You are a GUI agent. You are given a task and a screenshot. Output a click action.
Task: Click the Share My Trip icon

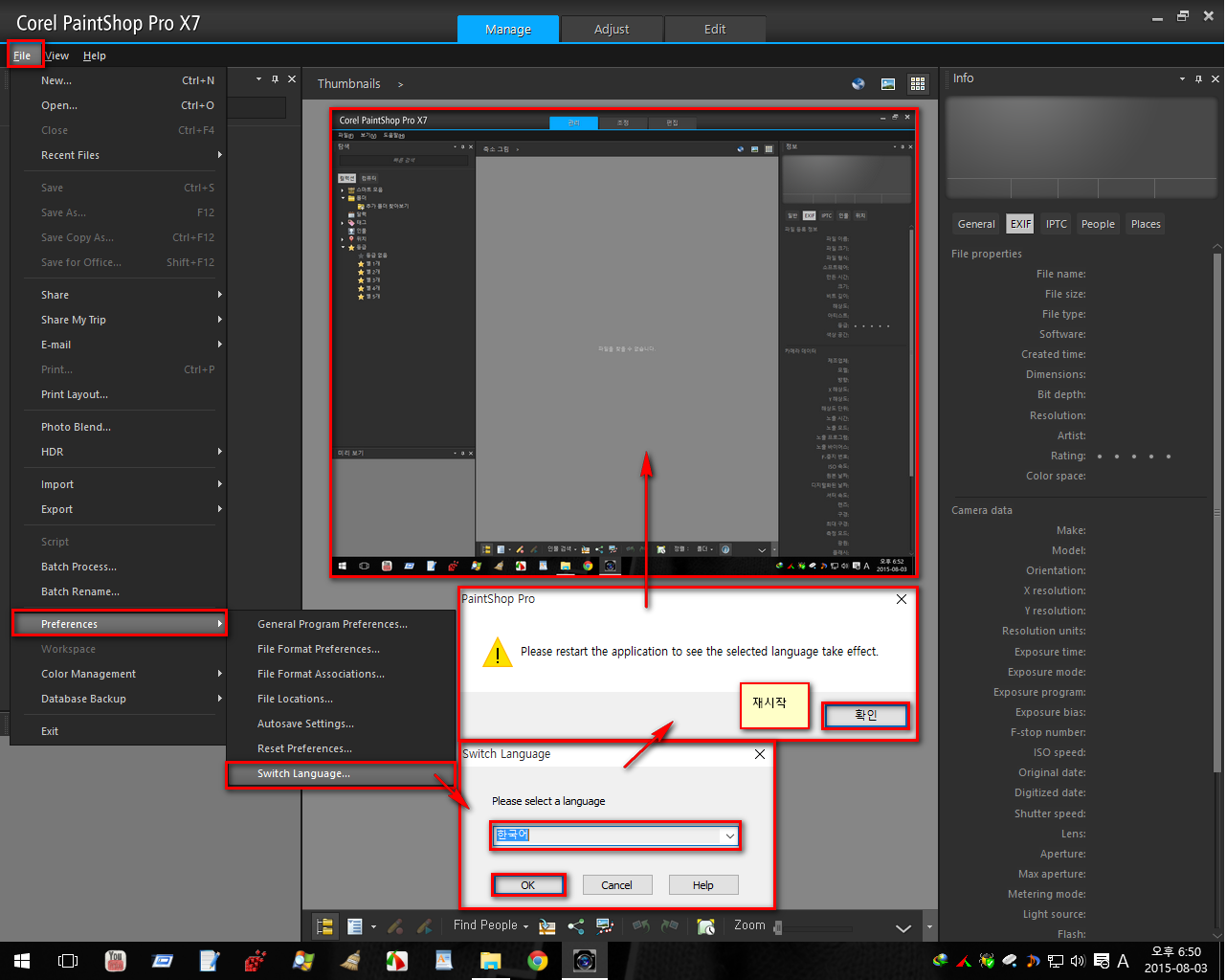pos(605,926)
